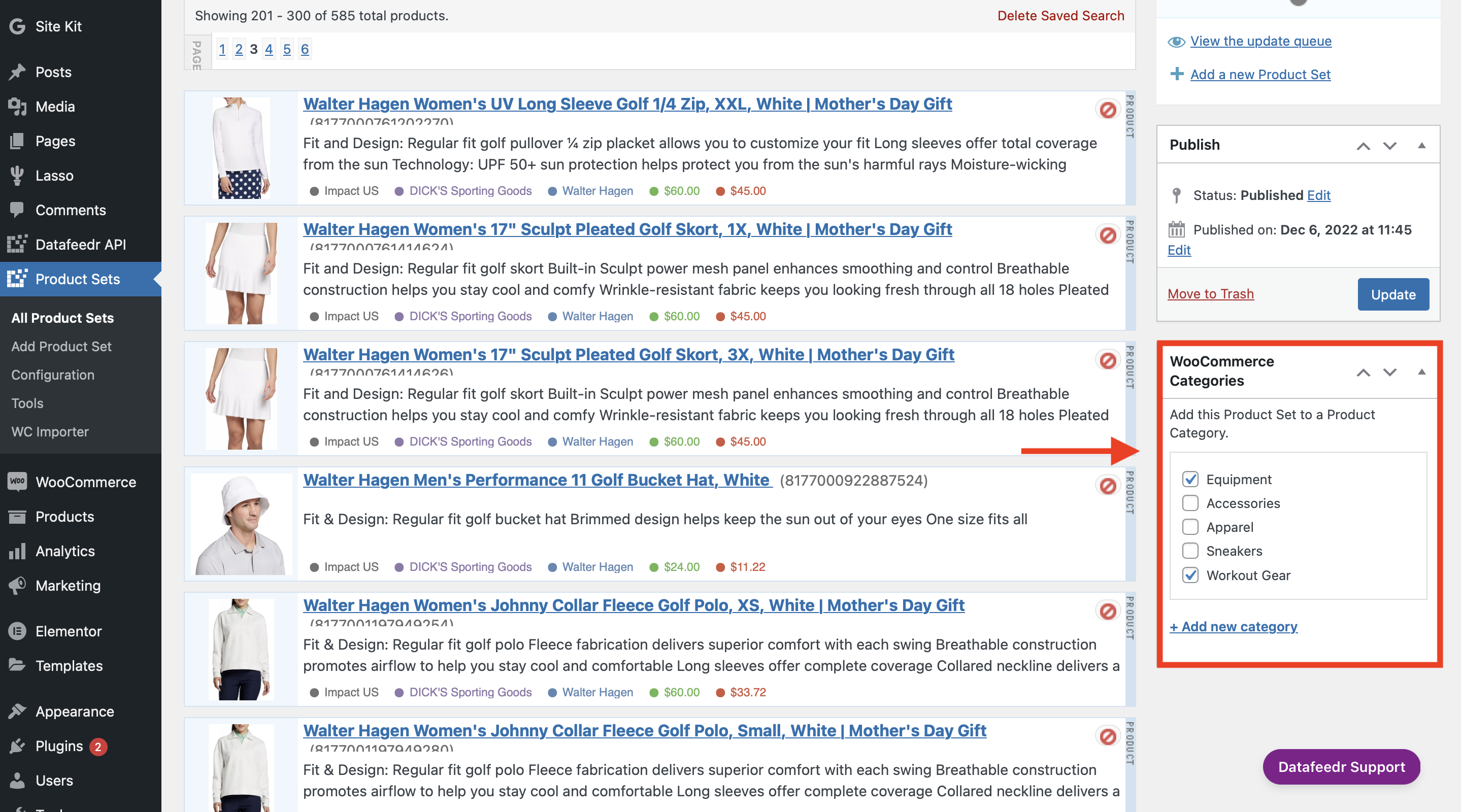The height and width of the screenshot is (812, 1461).
Task: Click the Posts pushpin icon
Action: (x=18, y=72)
